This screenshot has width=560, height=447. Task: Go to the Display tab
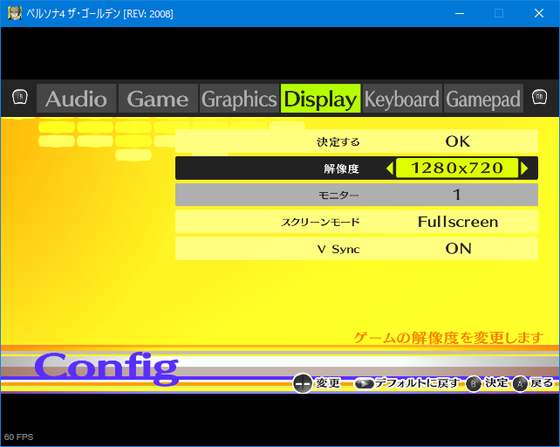tap(321, 99)
